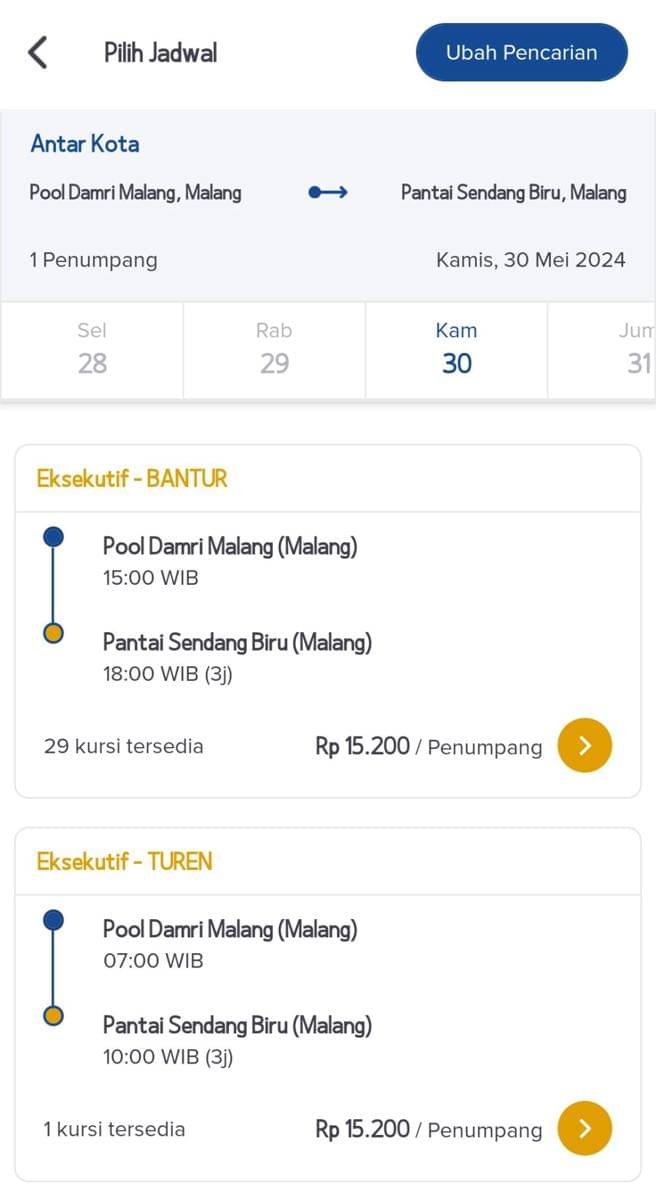Tap the back arrow icon
Image resolution: width=656 pixels, height=1200 pixels.
tap(38, 52)
